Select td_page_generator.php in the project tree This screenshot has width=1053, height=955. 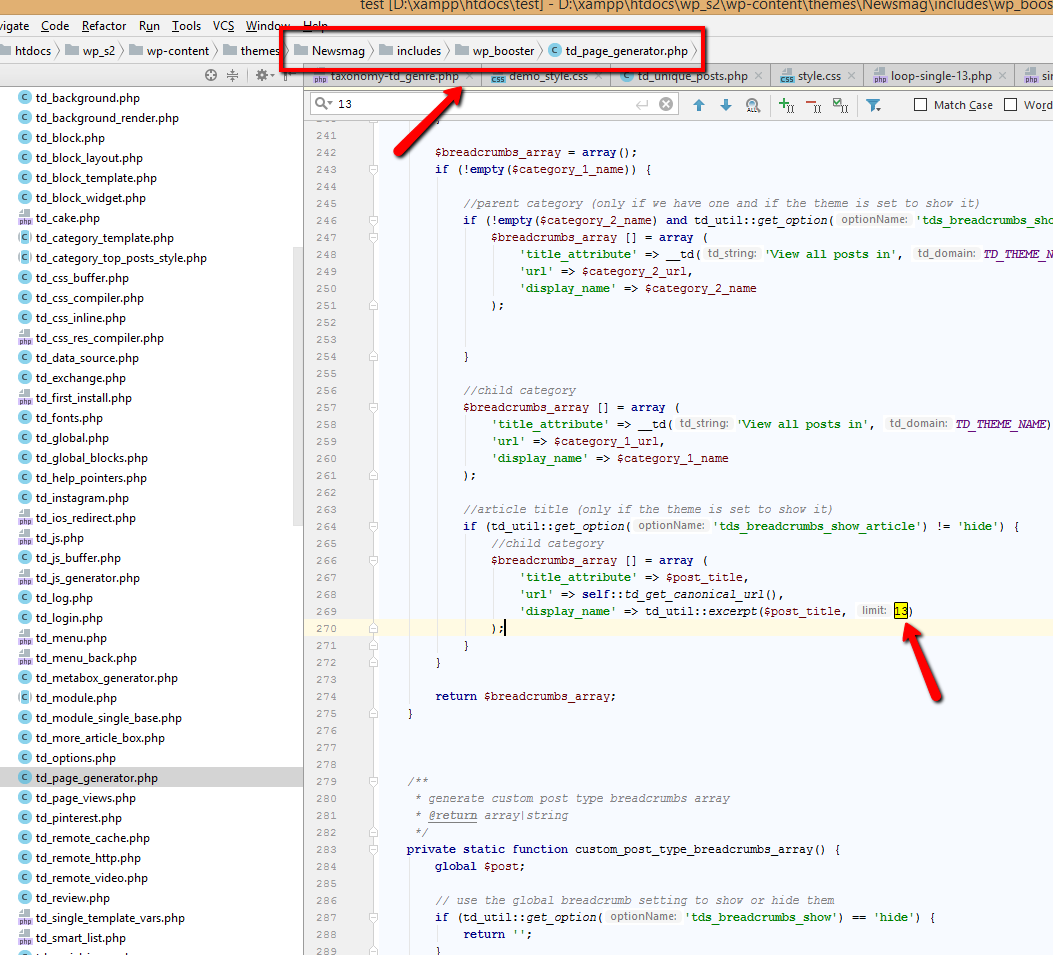point(96,778)
